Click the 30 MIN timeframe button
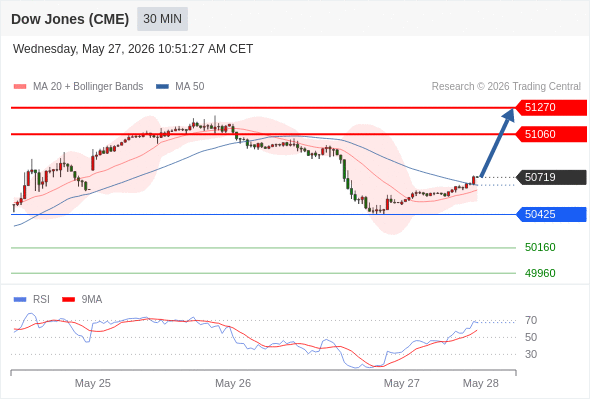Image resolution: width=590 pixels, height=400 pixels. tap(162, 19)
